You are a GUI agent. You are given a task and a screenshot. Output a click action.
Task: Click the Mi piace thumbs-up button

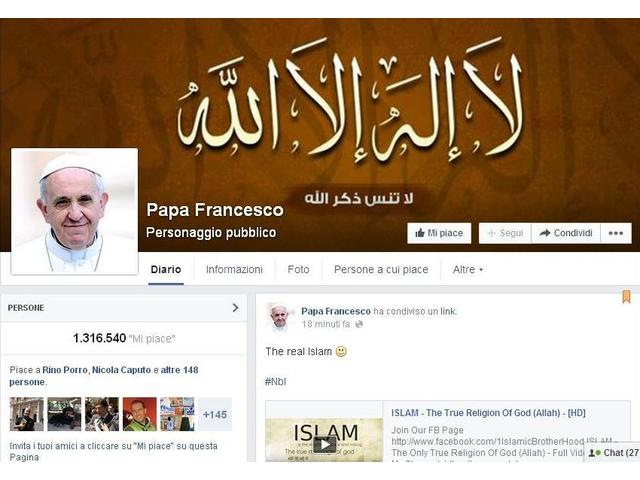click(439, 233)
